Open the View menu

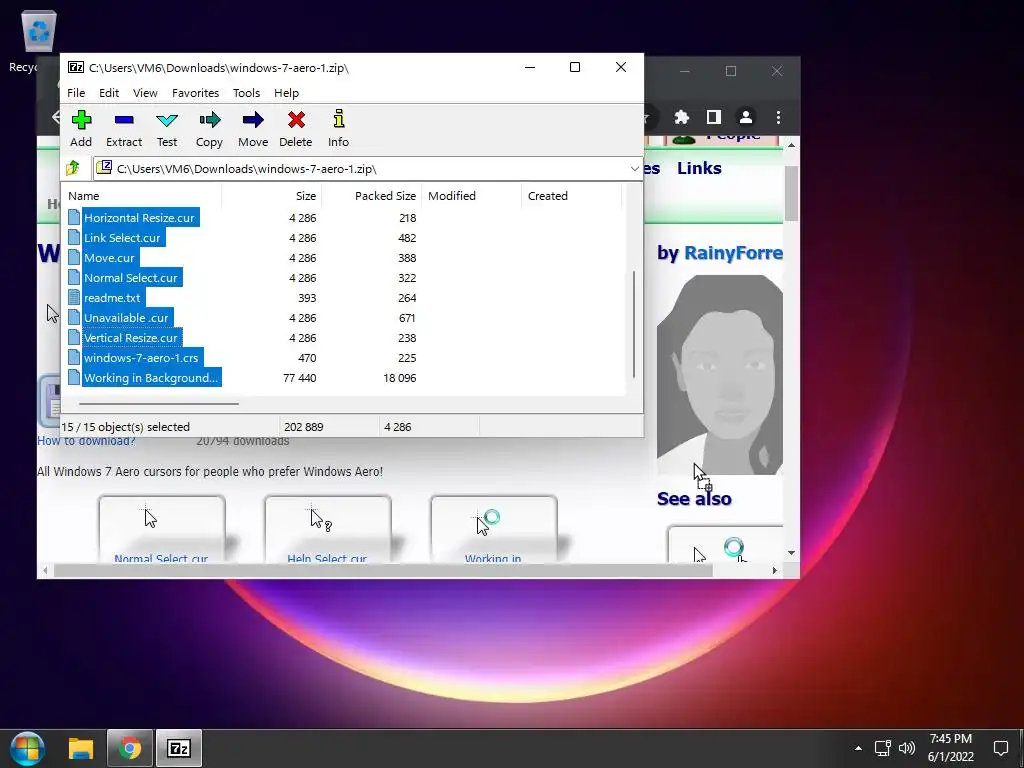point(145,93)
